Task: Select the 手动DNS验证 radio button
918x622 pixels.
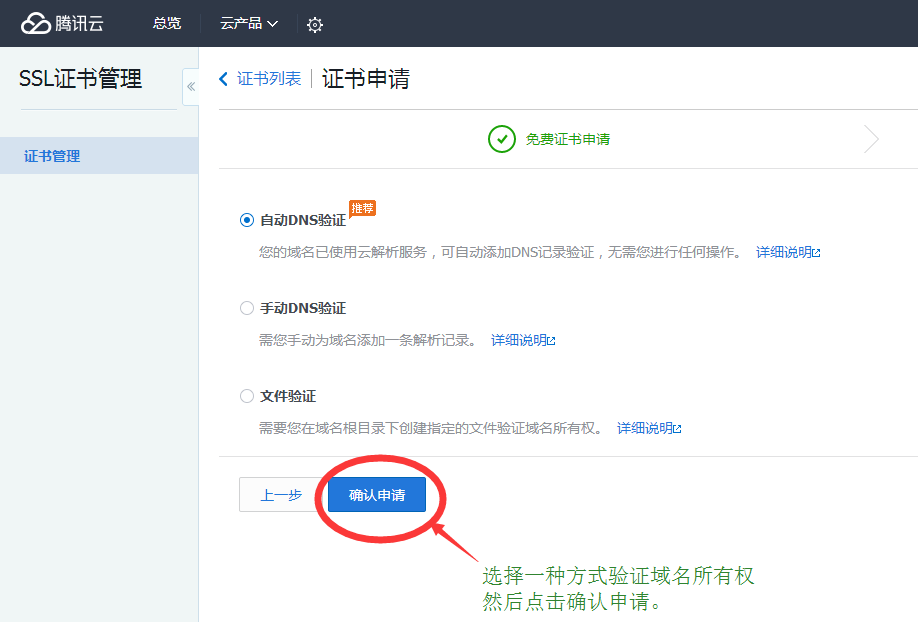Action: [x=247, y=309]
